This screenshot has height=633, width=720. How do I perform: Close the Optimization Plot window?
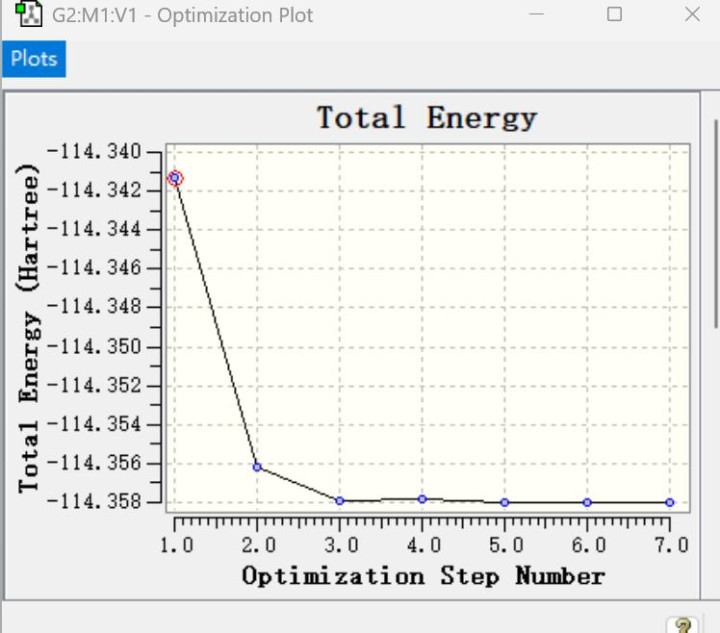click(x=692, y=14)
